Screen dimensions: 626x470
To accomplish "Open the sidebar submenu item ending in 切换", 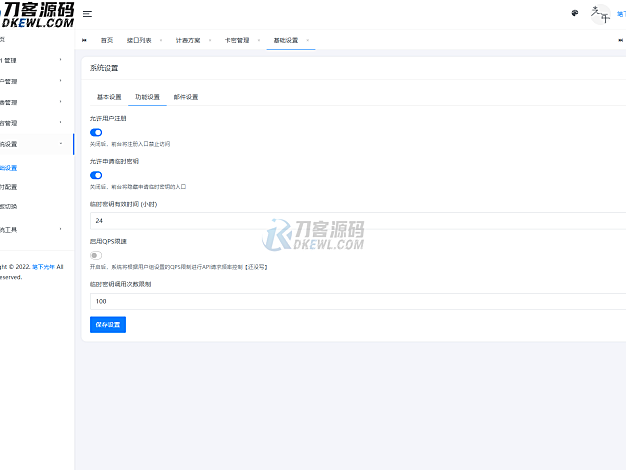I will (8, 206).
